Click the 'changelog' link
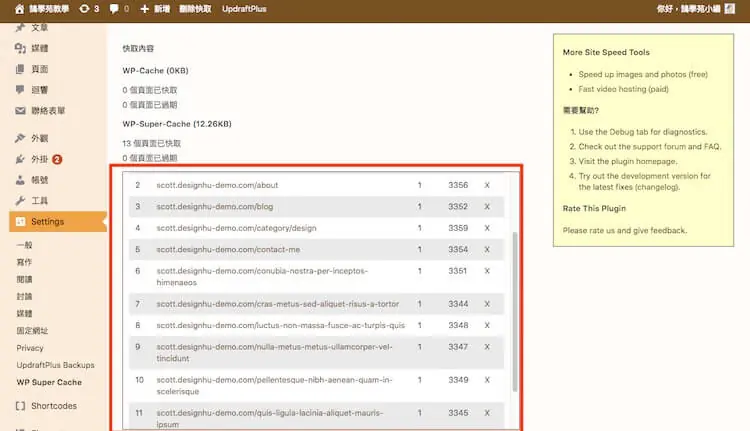The image size is (750, 431). pyautogui.click(x=658, y=187)
